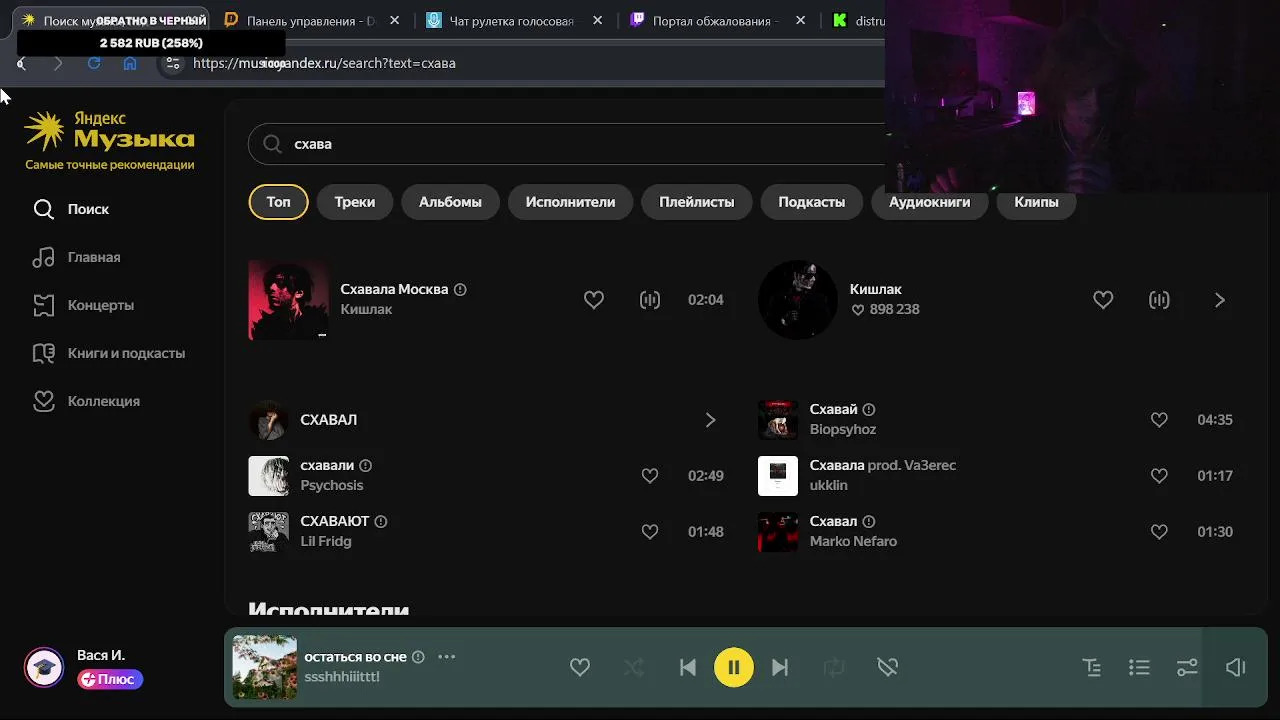
Task: Select the Исполнители filter tab
Action: 570,202
